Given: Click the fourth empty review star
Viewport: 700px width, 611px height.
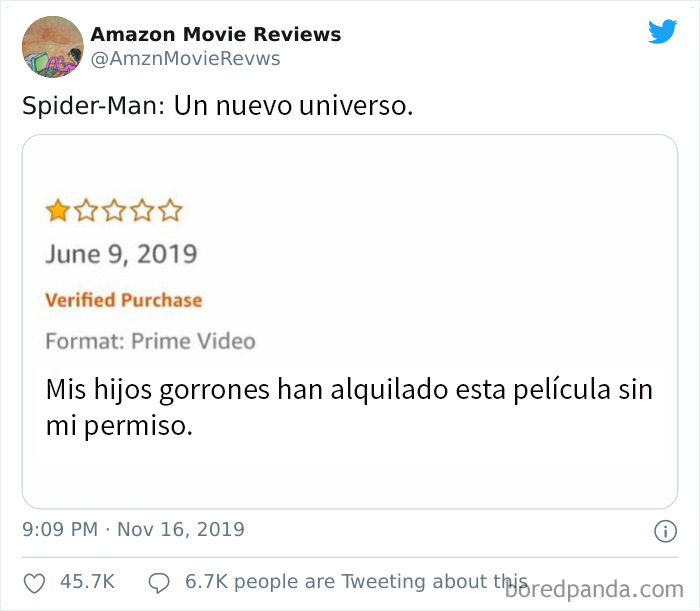Looking at the screenshot, I should (142, 210).
